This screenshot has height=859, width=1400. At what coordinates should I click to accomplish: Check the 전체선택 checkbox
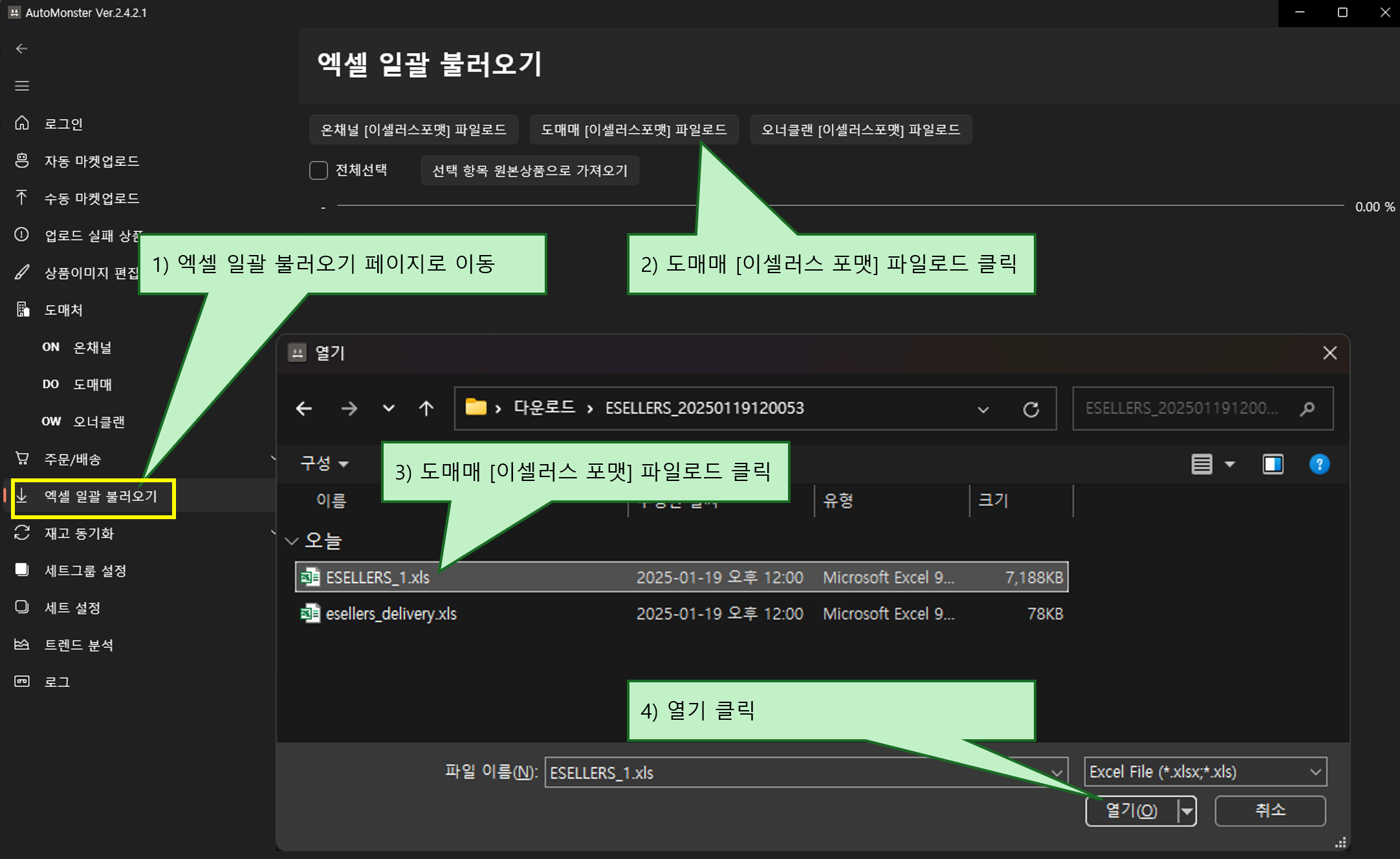click(318, 170)
